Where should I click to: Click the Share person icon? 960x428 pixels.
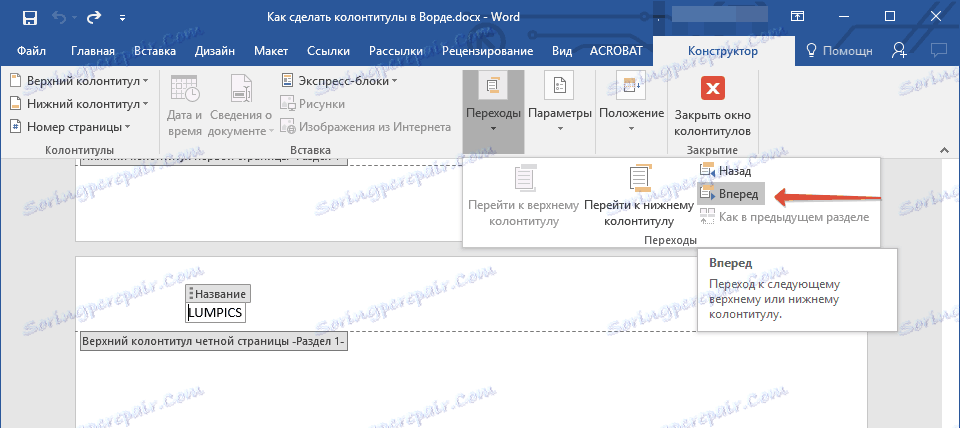pos(899,51)
